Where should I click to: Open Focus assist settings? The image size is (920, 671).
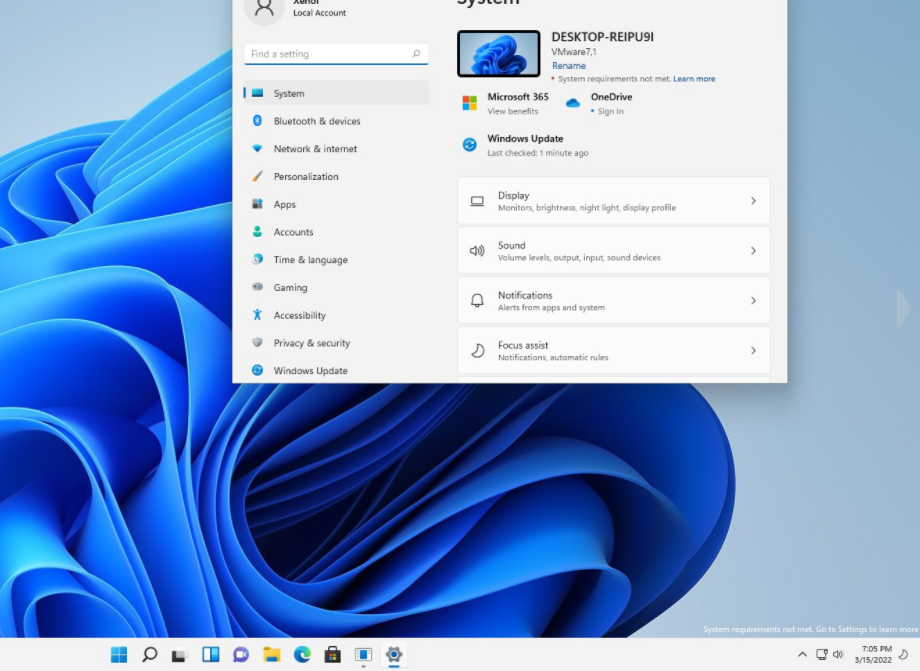click(614, 350)
